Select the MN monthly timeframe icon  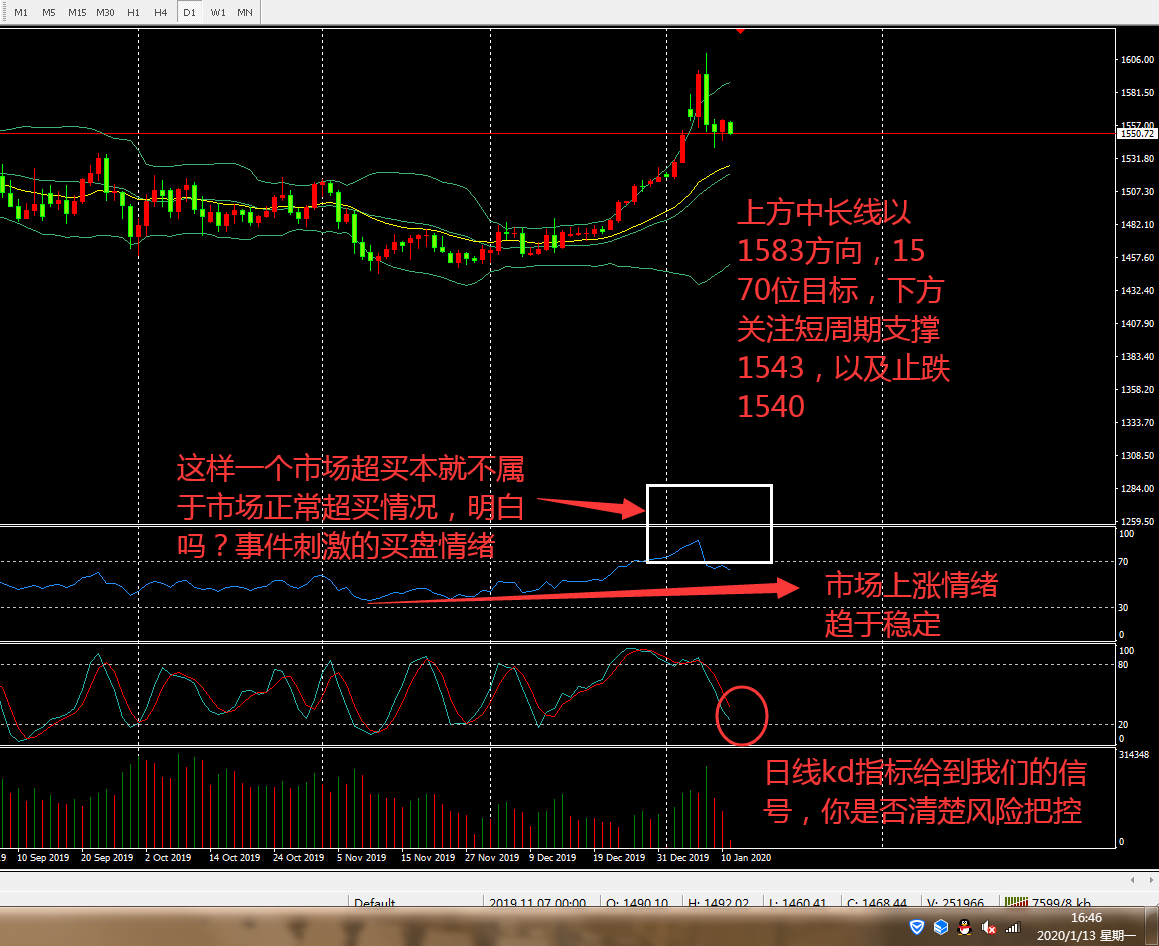point(243,12)
